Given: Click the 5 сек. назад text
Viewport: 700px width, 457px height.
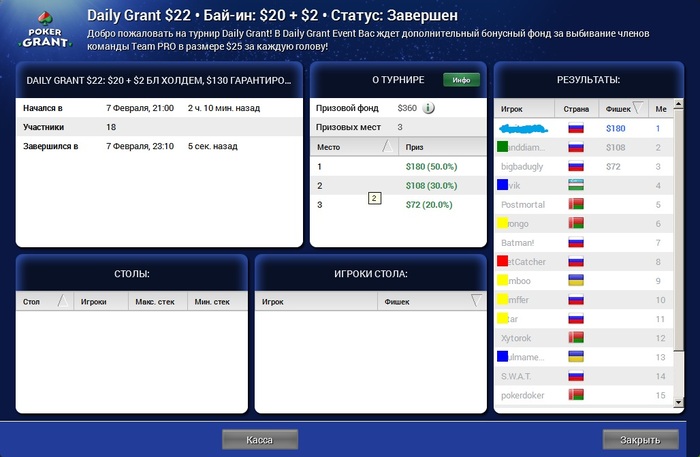Looking at the screenshot, I should coord(212,146).
